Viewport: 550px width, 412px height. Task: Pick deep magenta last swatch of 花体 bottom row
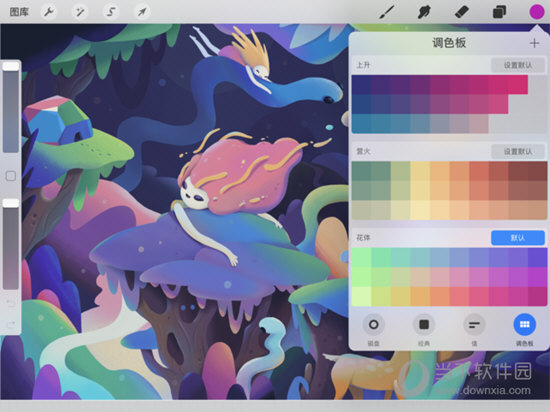point(537,296)
